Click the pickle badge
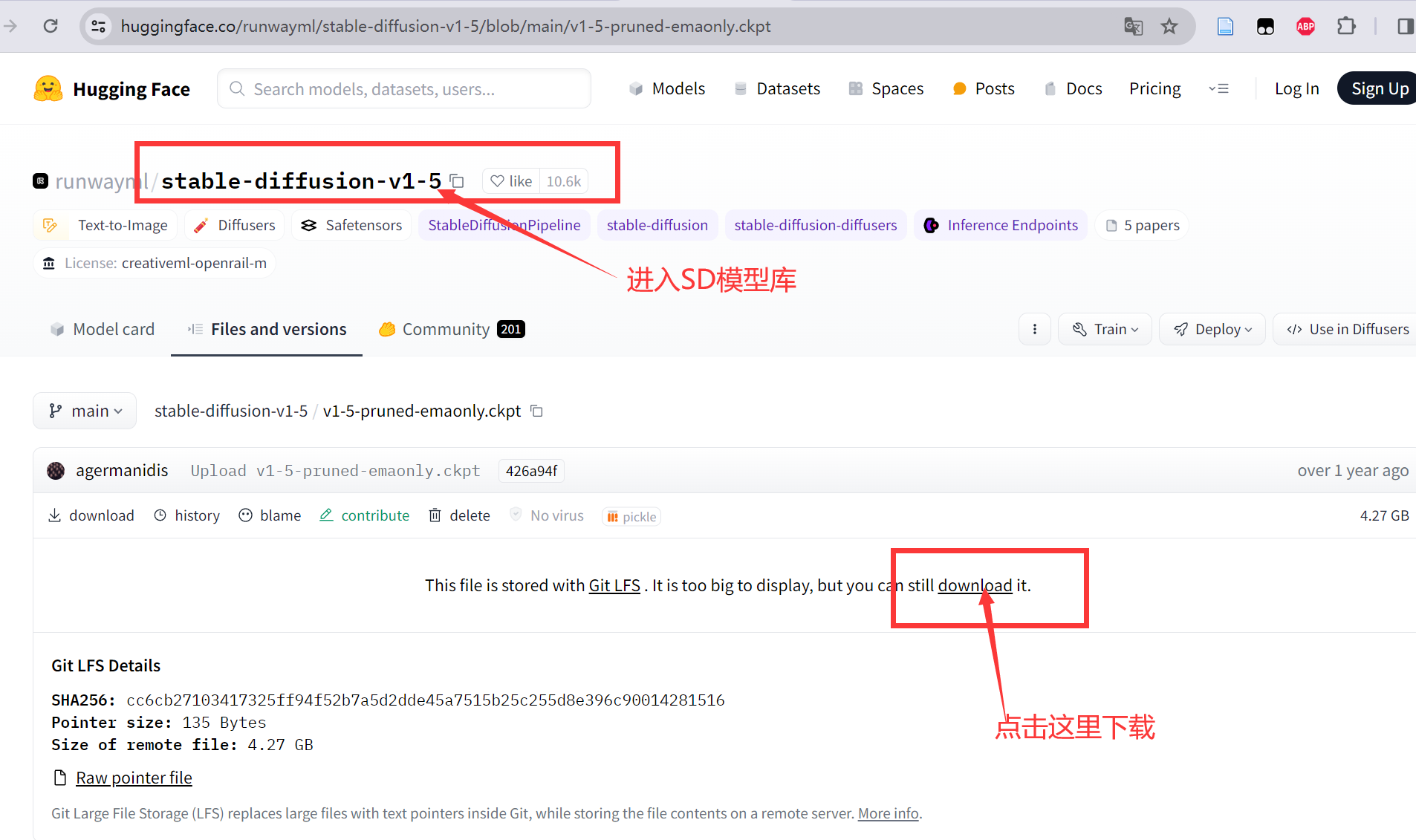 [x=631, y=517]
